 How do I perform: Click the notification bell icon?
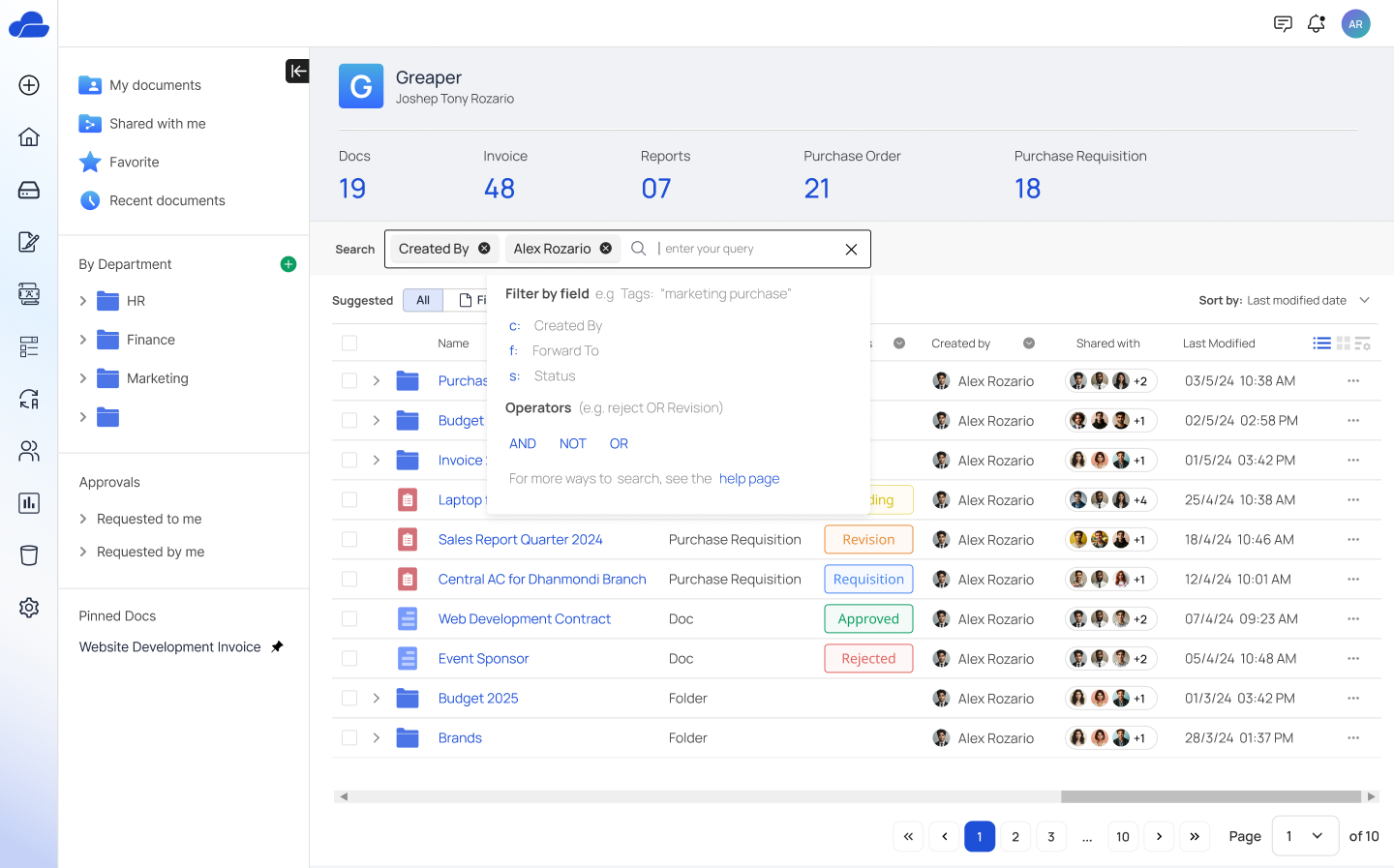1316,24
